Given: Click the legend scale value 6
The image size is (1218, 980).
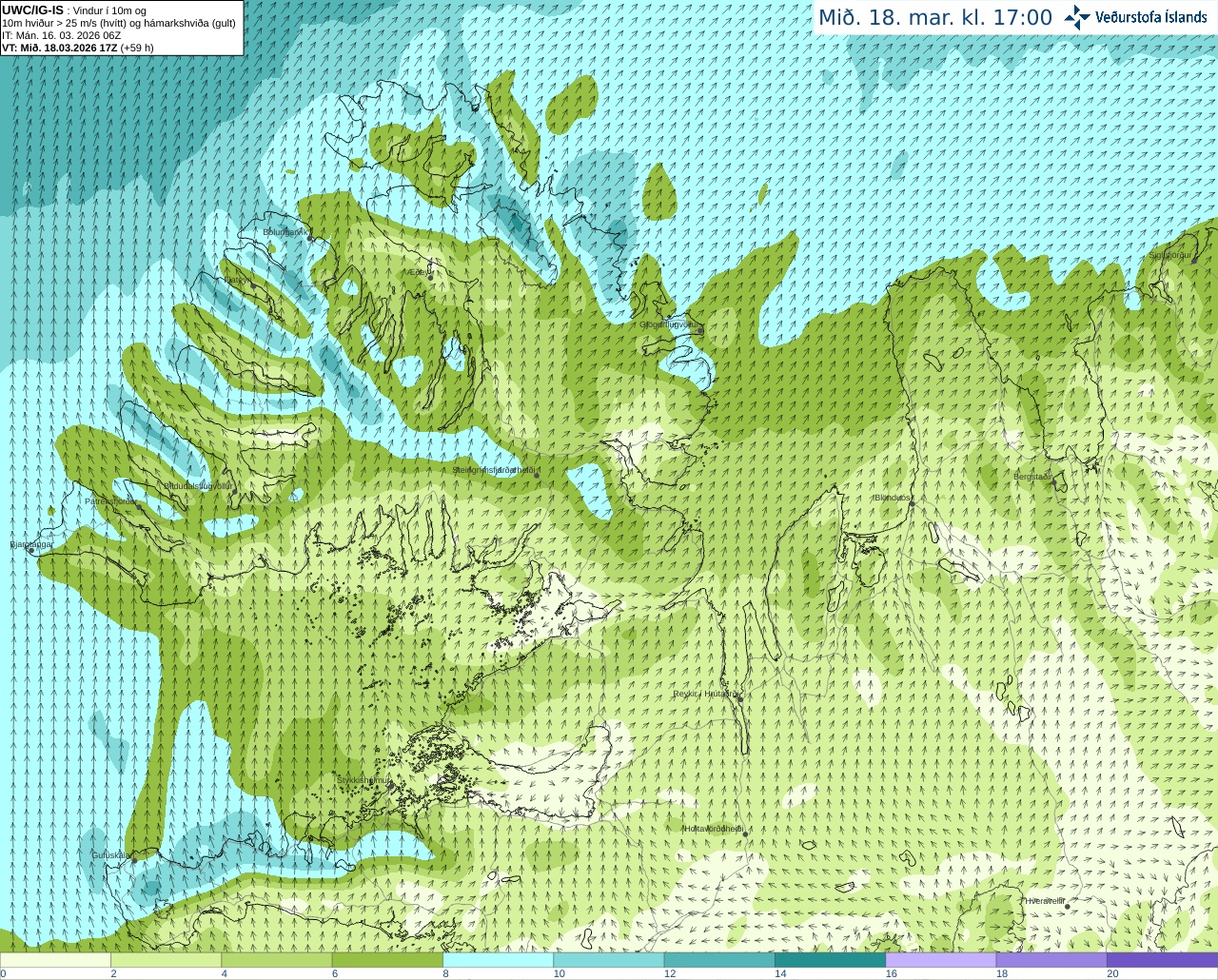Looking at the screenshot, I should [x=335, y=973].
